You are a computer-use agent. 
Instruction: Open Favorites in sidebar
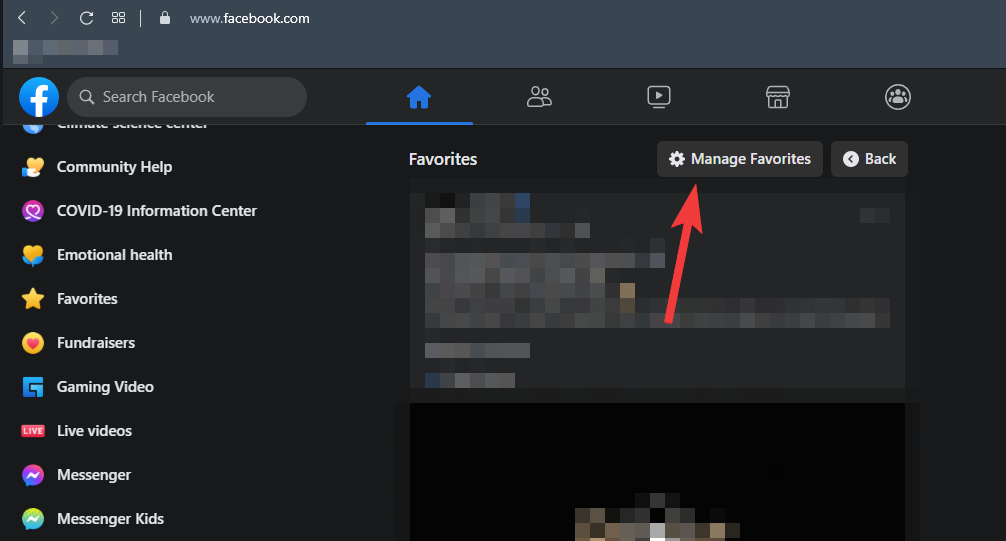click(87, 298)
